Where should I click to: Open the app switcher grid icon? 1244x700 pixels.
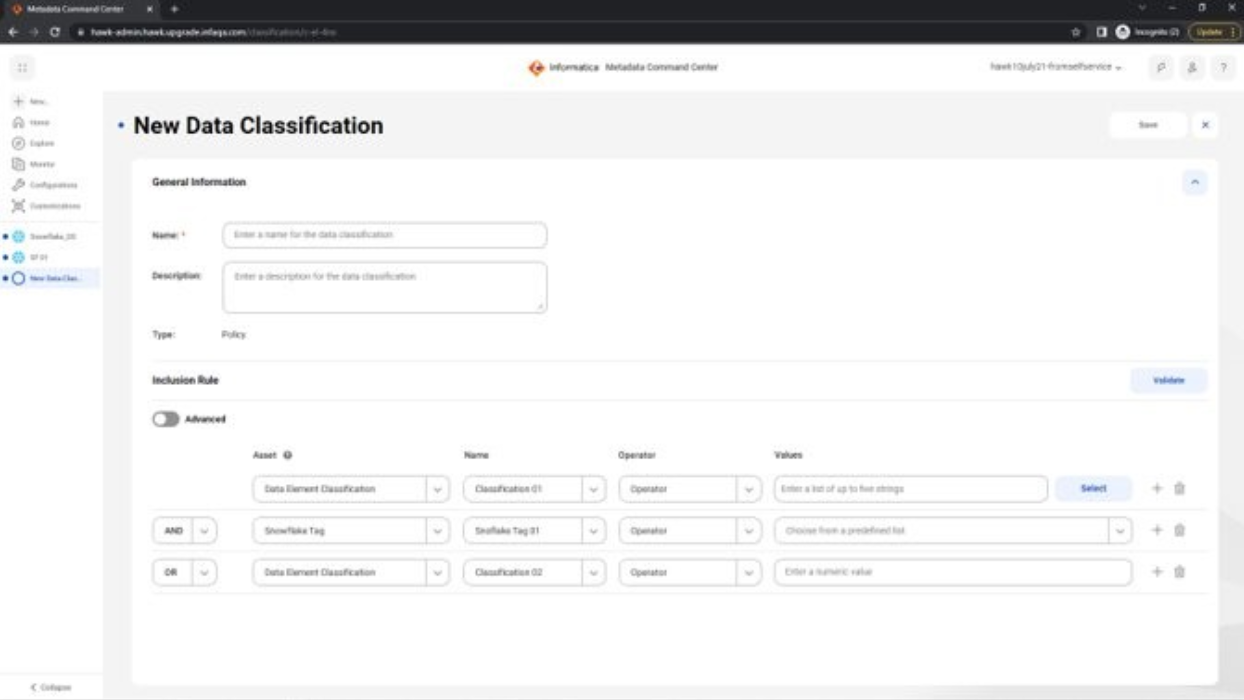coord(22,68)
